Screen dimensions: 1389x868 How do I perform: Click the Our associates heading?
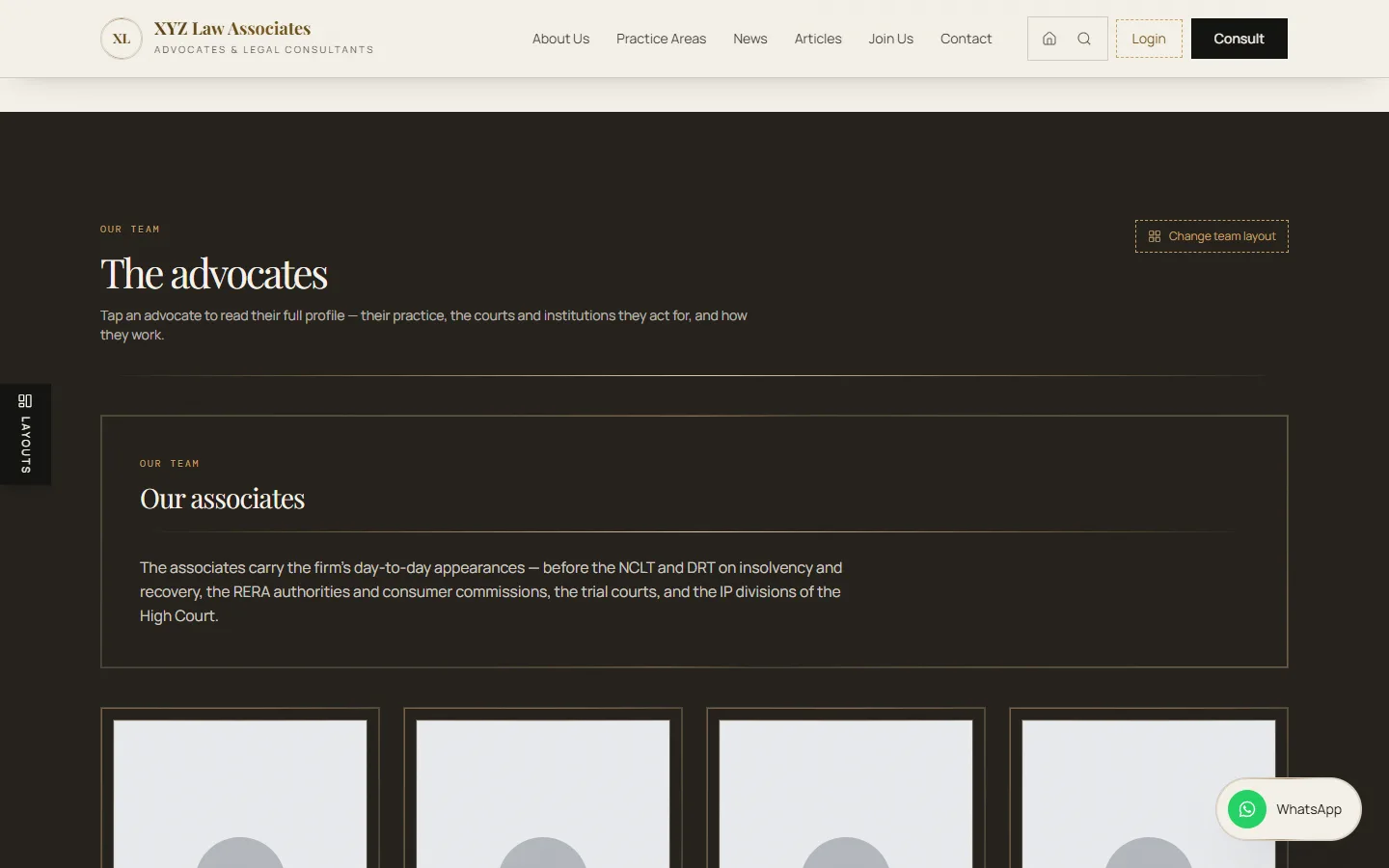(222, 499)
